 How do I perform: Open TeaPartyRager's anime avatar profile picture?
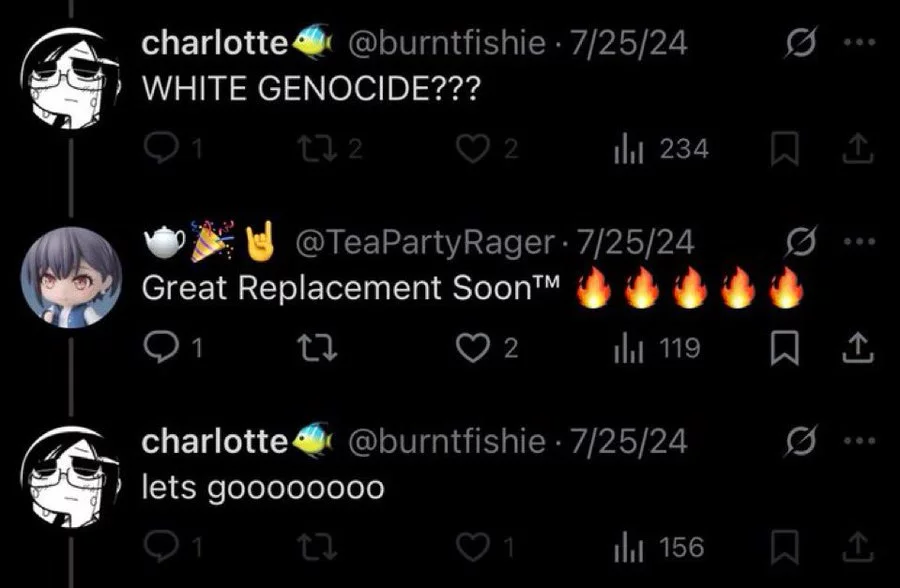(x=71, y=277)
